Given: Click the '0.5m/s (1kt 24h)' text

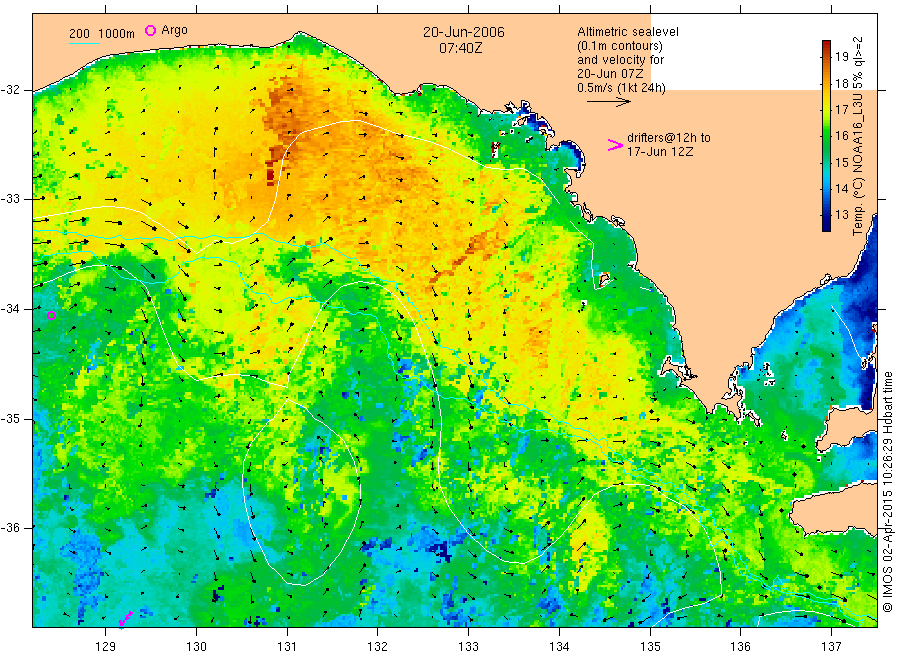Looking at the screenshot, I should (x=621, y=88).
